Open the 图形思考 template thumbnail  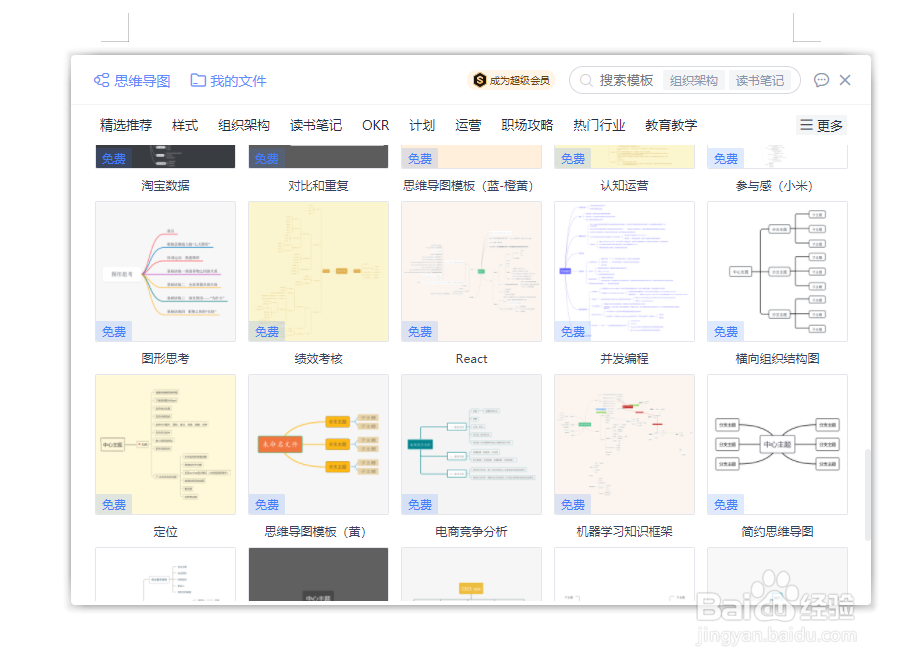click(166, 271)
